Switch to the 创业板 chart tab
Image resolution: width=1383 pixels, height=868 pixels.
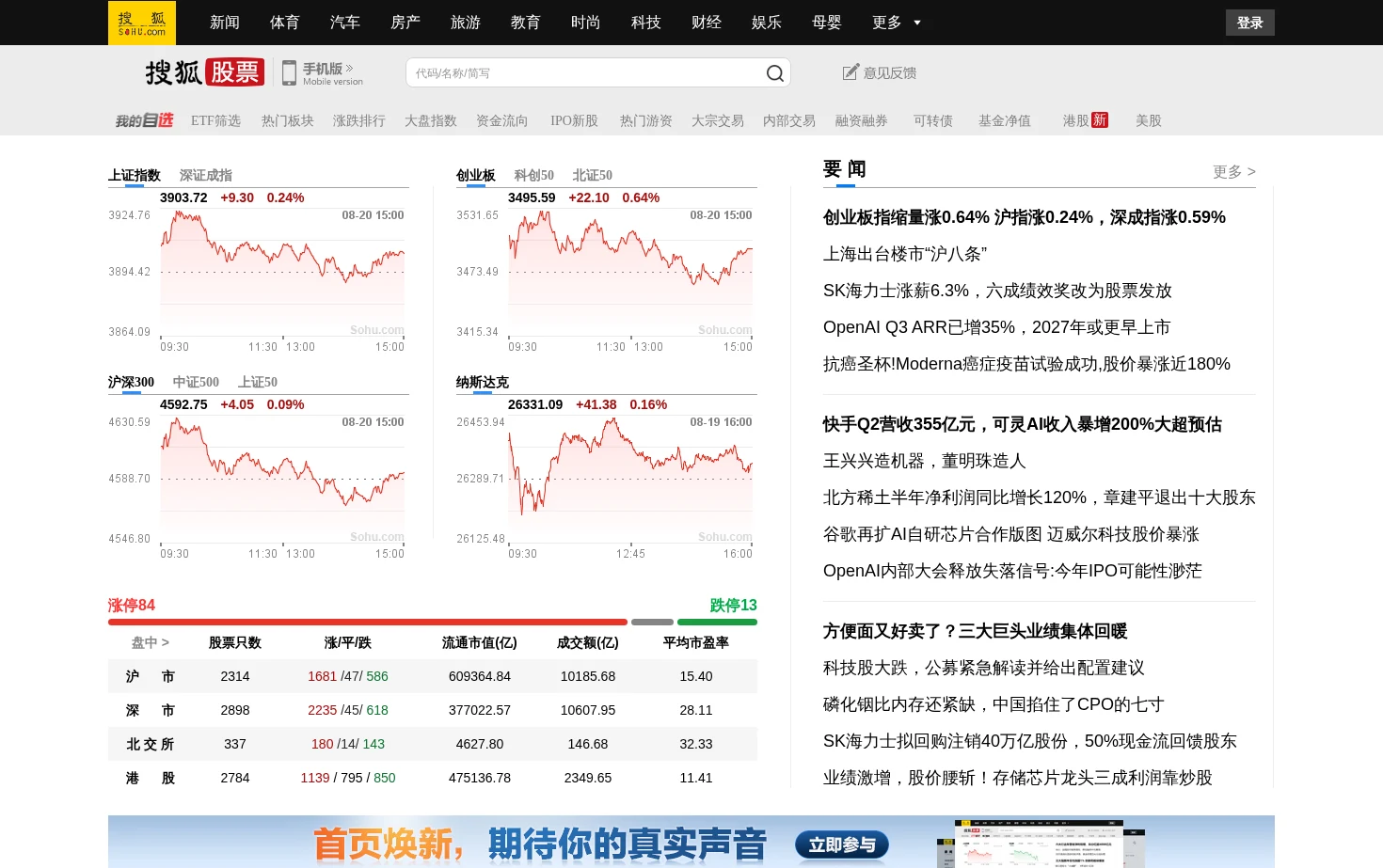pyautogui.click(x=476, y=176)
